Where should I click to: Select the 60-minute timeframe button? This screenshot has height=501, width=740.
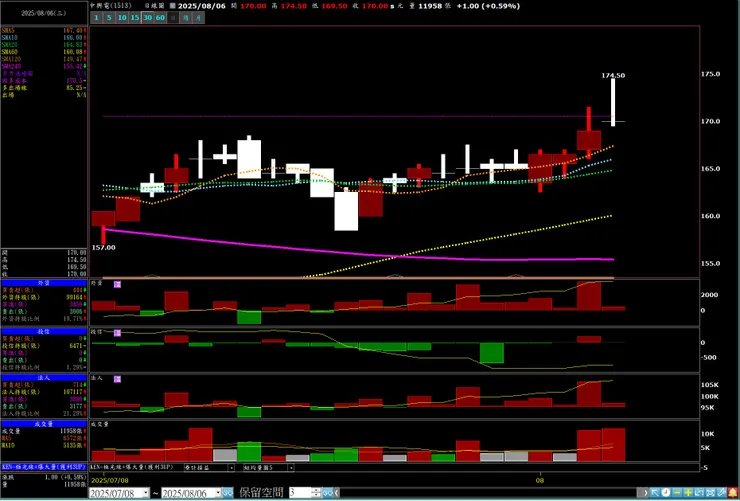pyautogui.click(x=160, y=17)
